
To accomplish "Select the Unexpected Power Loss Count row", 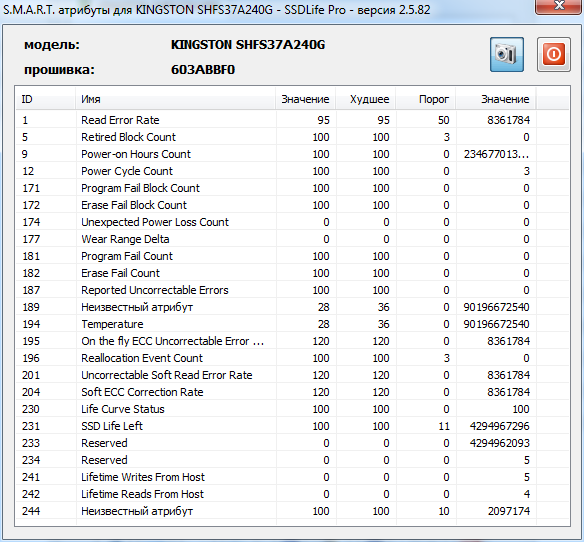I will (292, 222).
